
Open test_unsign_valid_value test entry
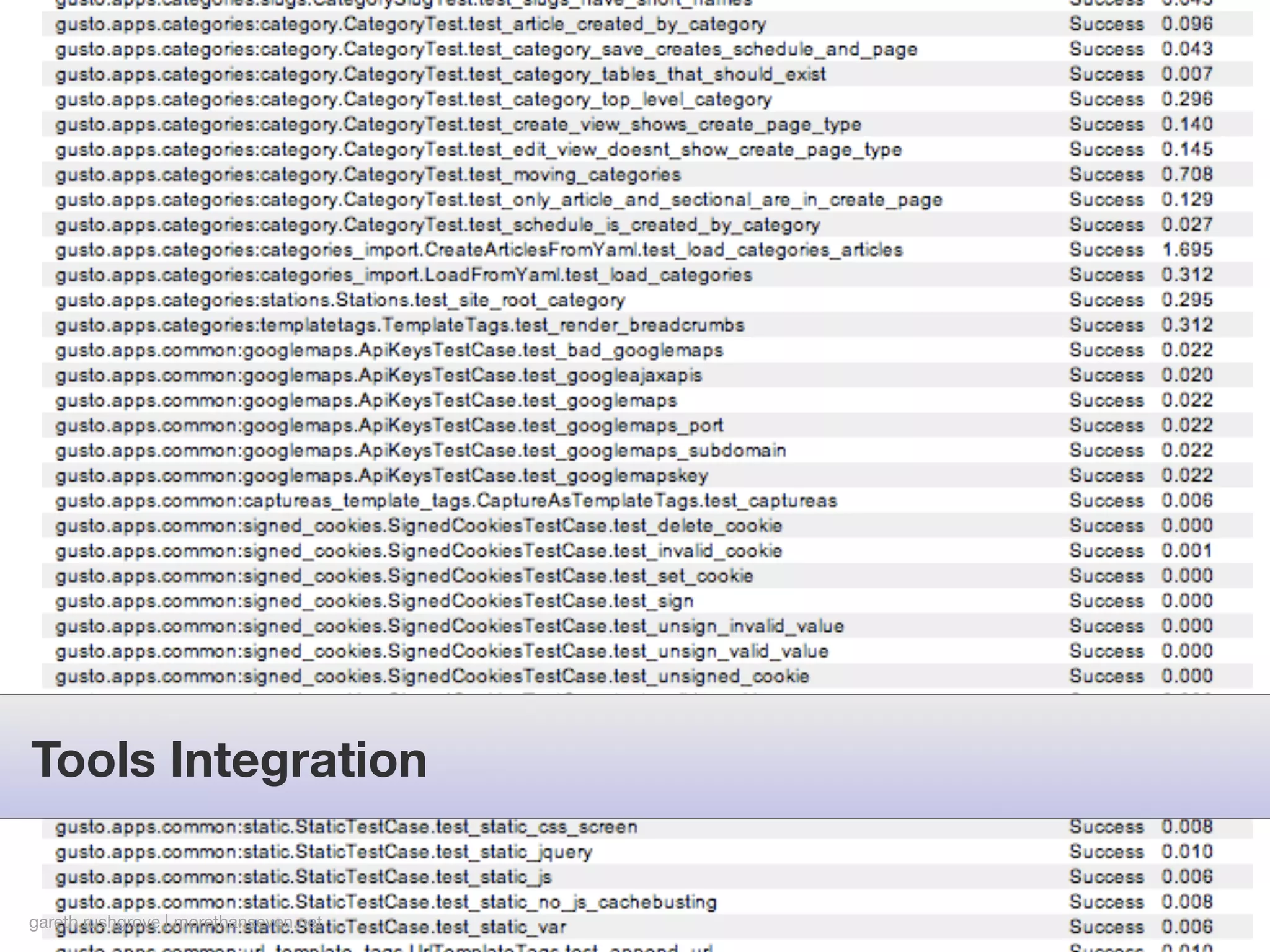tap(442, 651)
